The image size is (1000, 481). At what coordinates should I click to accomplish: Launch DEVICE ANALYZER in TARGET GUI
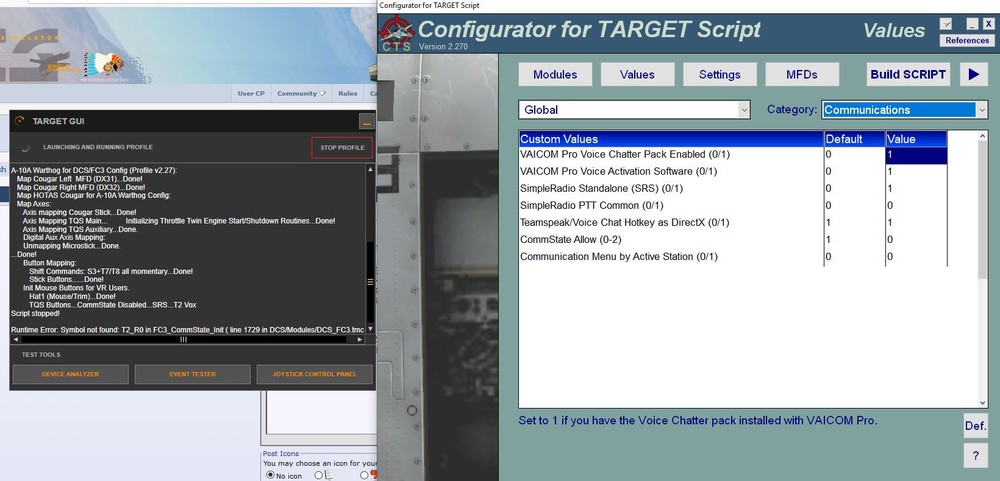(x=70, y=374)
